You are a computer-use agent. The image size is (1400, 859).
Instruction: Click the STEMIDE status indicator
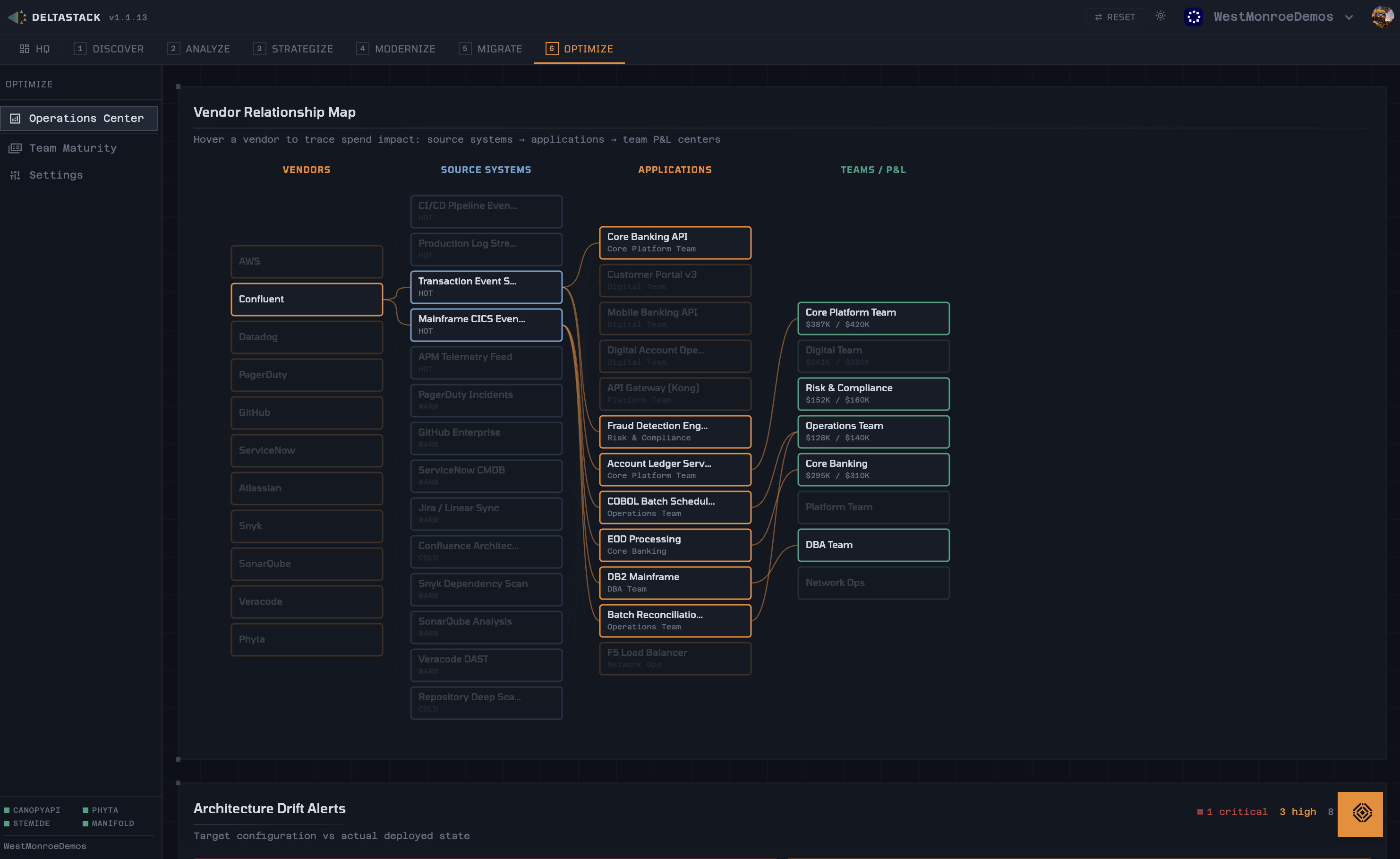(27, 823)
